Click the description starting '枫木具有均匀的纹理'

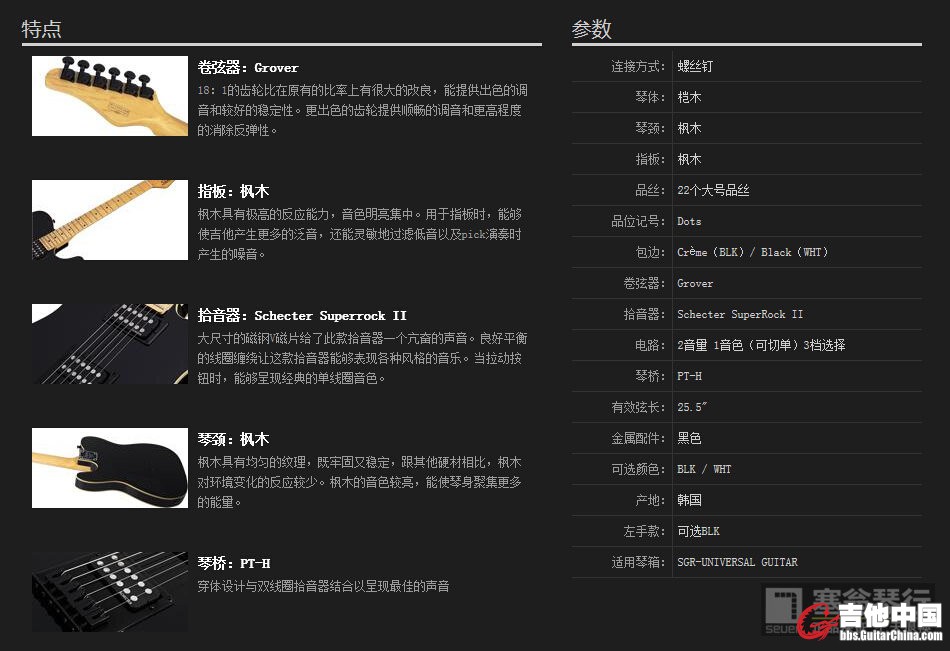tap(360, 482)
